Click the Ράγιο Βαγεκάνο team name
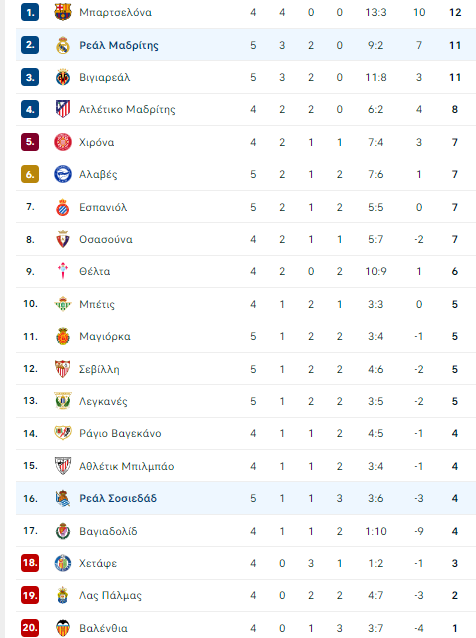The height and width of the screenshot is (638, 476). click(x=120, y=433)
